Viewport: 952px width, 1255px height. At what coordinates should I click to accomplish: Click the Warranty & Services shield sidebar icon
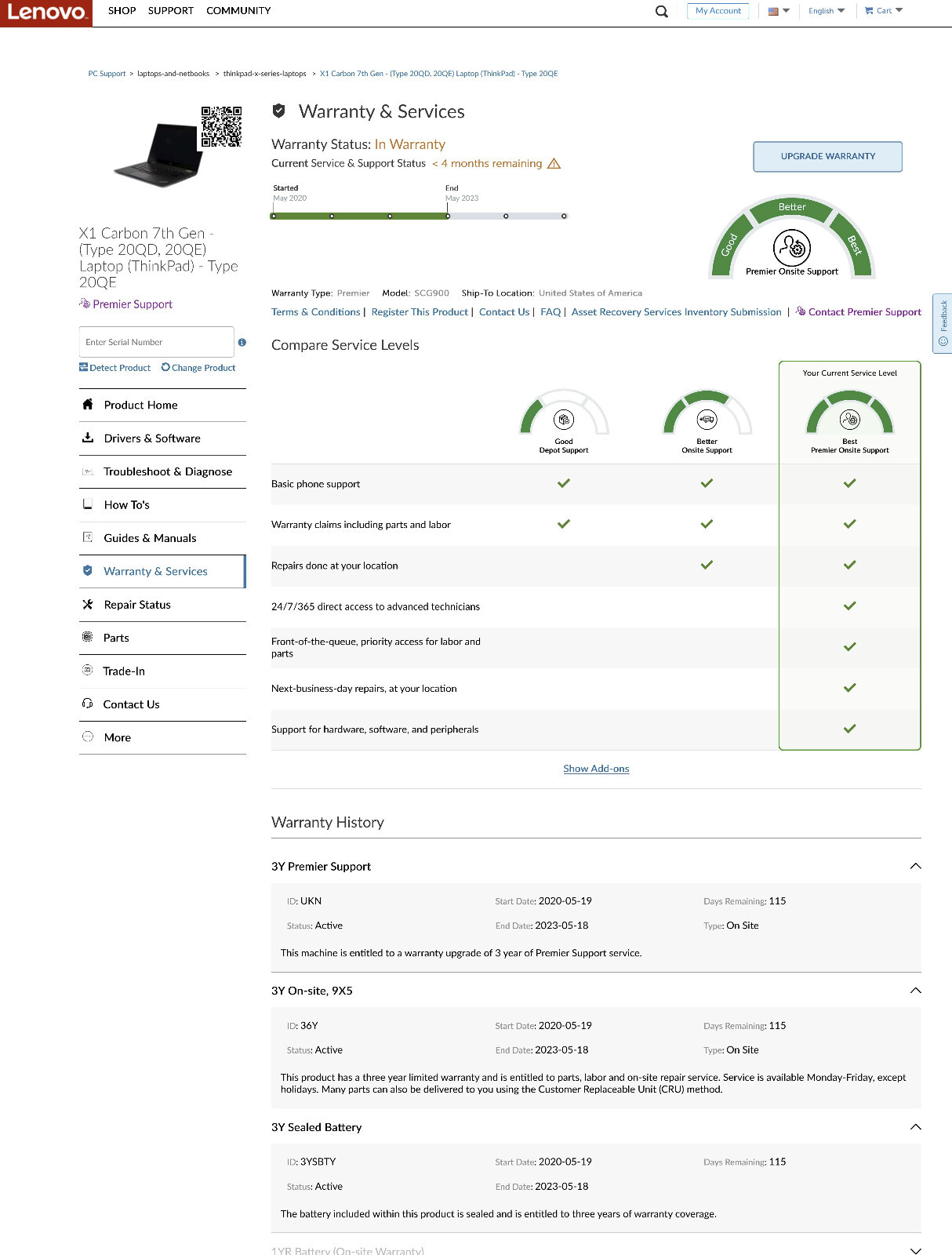(x=88, y=571)
